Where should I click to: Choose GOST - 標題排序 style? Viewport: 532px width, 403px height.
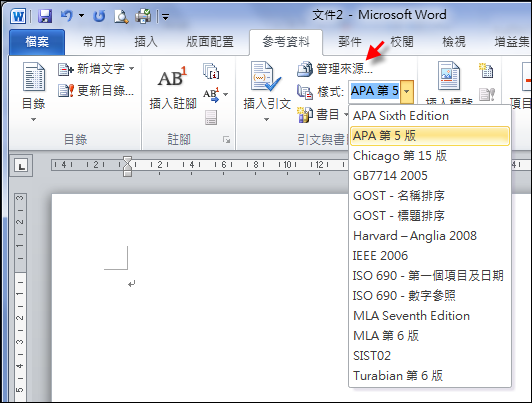[430, 216]
